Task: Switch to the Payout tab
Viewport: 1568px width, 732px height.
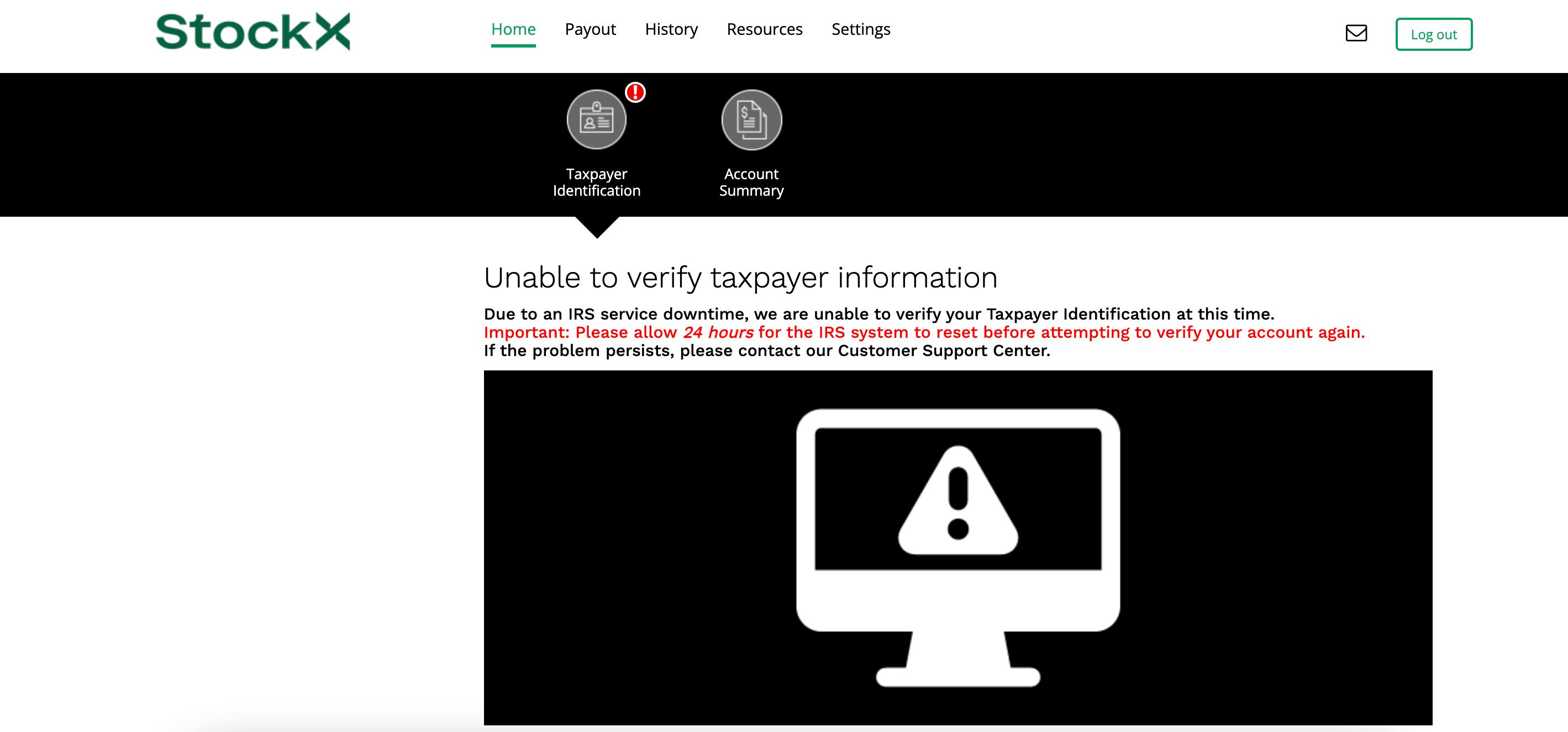Action: click(590, 29)
